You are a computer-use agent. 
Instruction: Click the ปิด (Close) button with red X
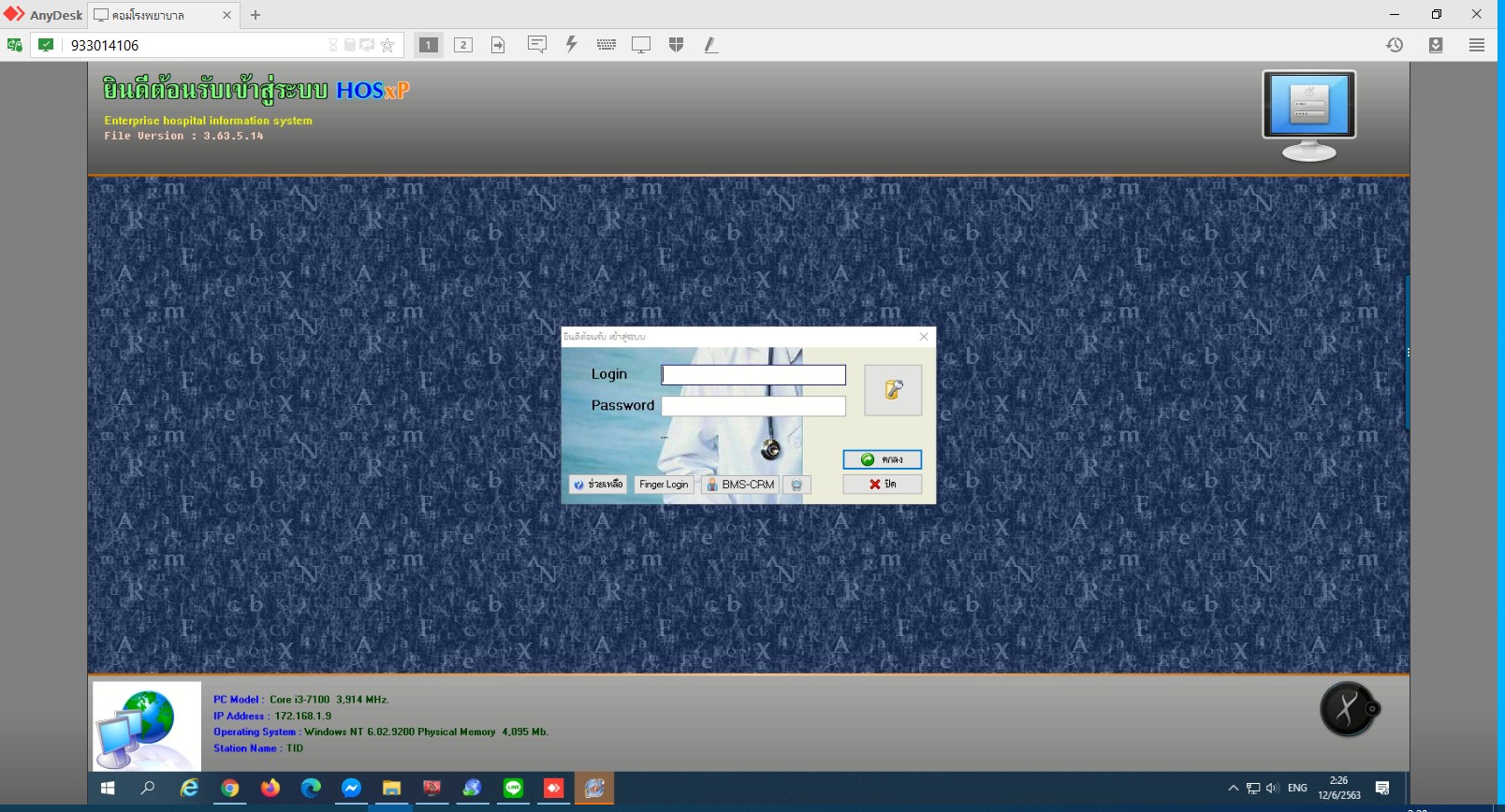pos(882,484)
